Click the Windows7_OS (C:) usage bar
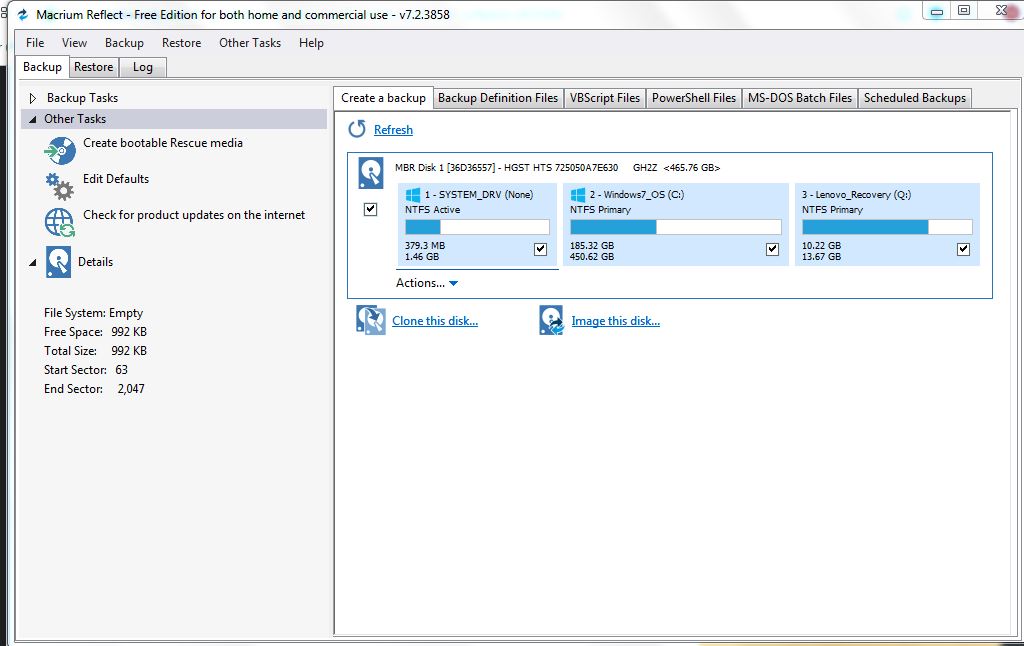Screen dimensions: 1024x646 [x=676, y=227]
